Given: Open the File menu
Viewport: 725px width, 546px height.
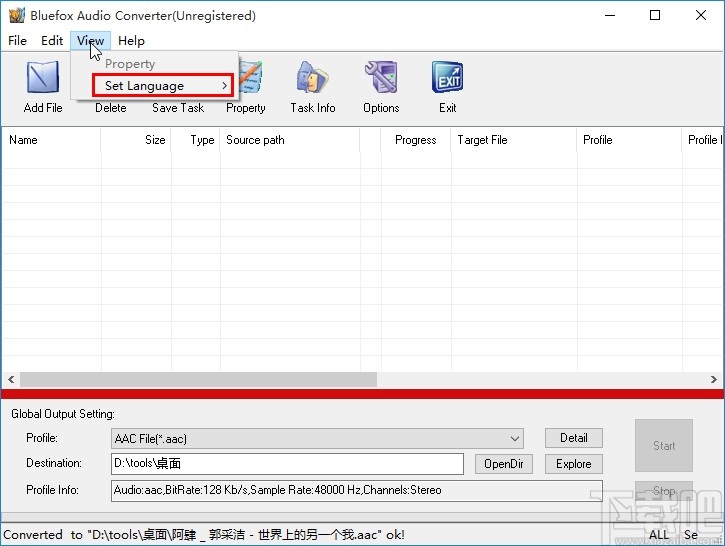Looking at the screenshot, I should tap(17, 41).
